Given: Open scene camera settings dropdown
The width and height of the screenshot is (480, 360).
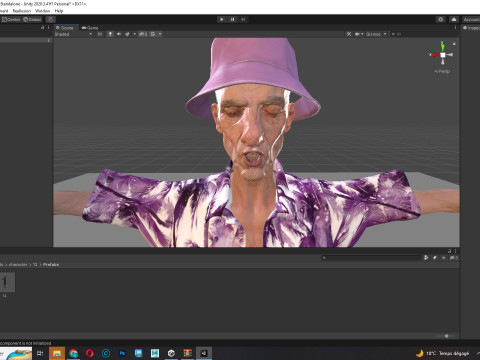Looking at the screenshot, I should click(x=359, y=34).
